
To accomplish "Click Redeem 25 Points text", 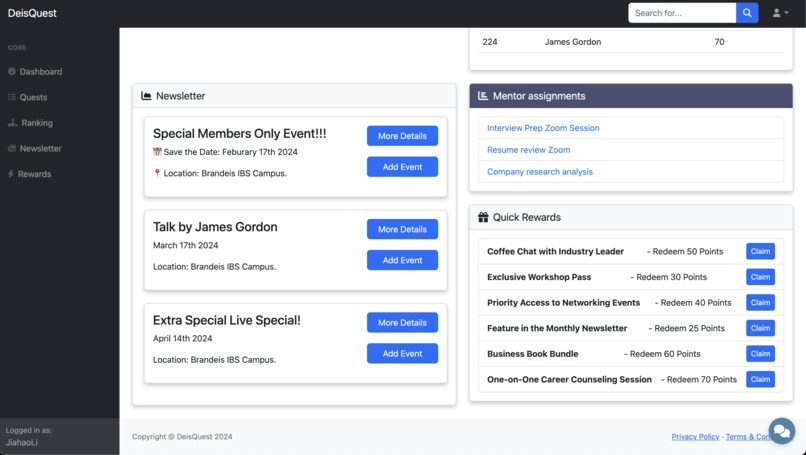I will [x=689, y=328].
